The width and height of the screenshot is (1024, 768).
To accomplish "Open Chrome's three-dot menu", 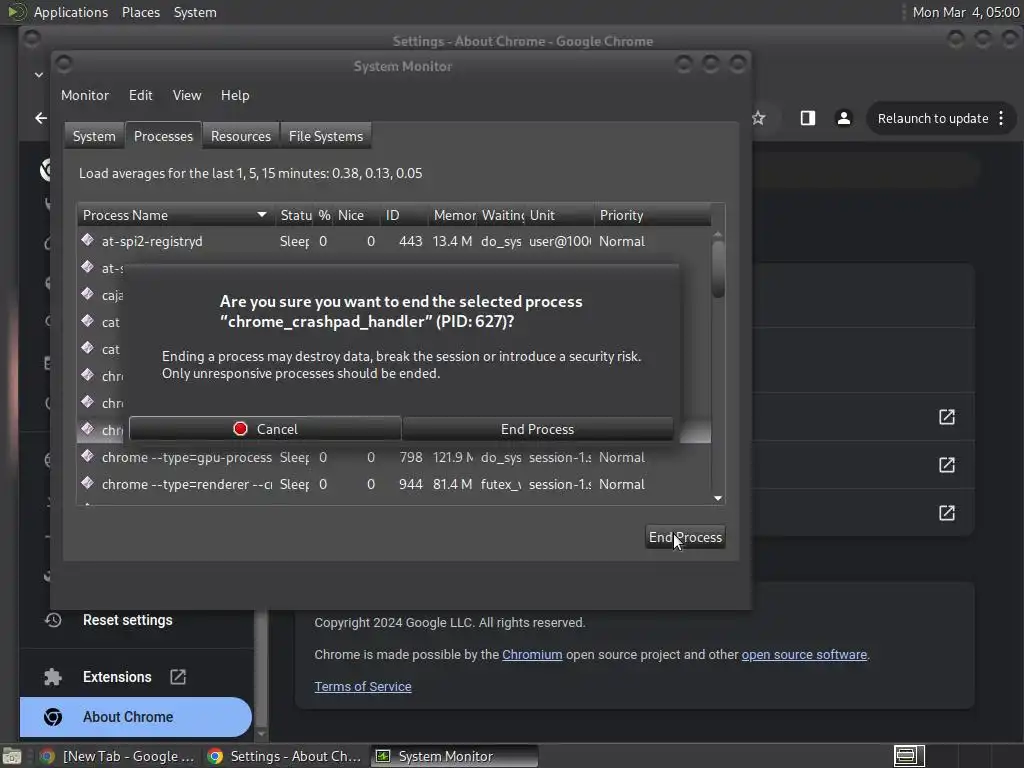I will point(1001,119).
